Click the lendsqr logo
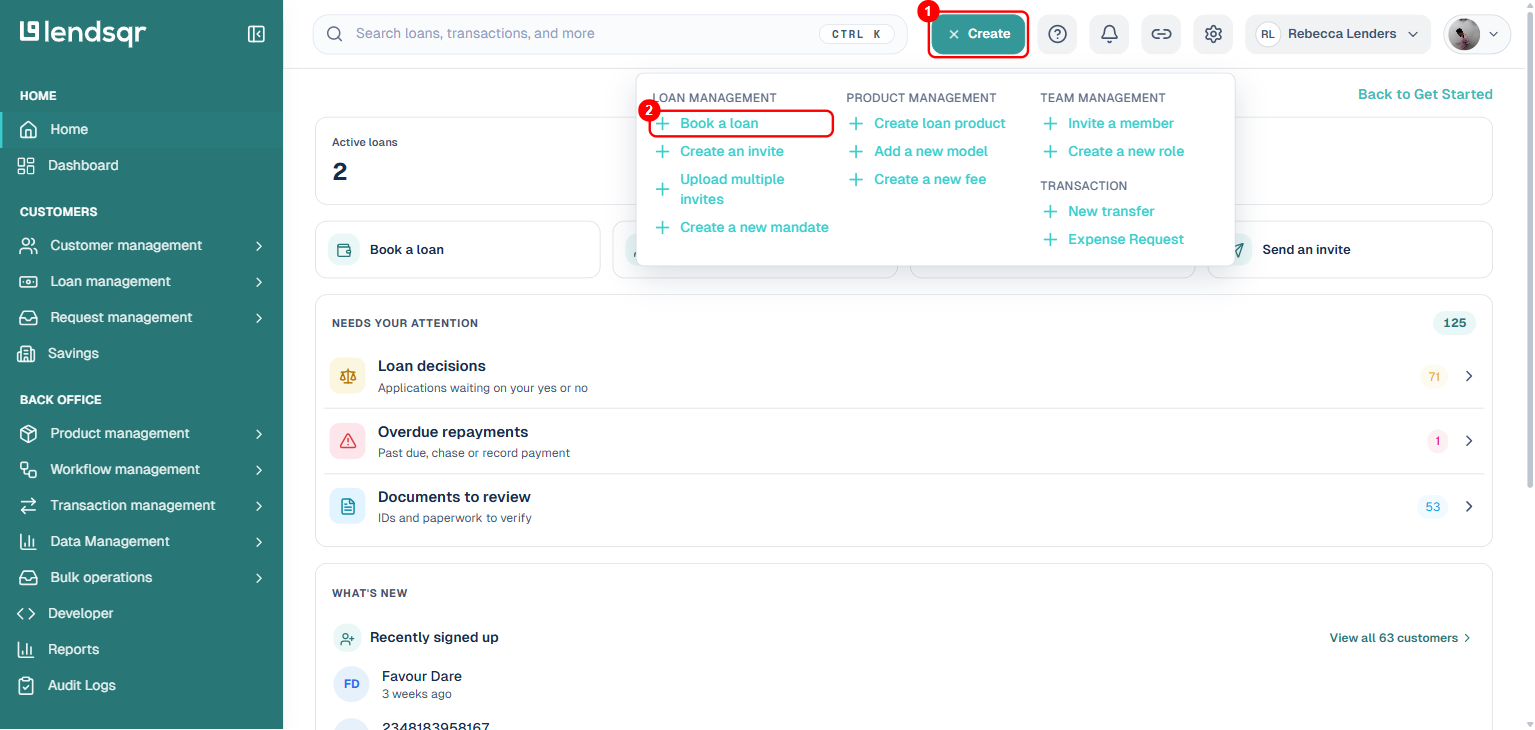 (83, 33)
